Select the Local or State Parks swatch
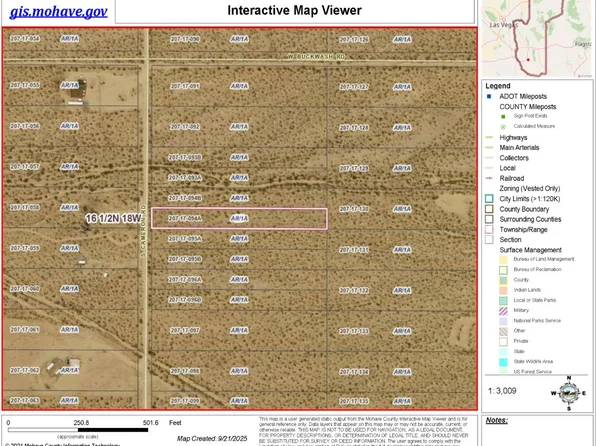Image resolution: width=596 pixels, height=446 pixels. pyautogui.click(x=503, y=301)
